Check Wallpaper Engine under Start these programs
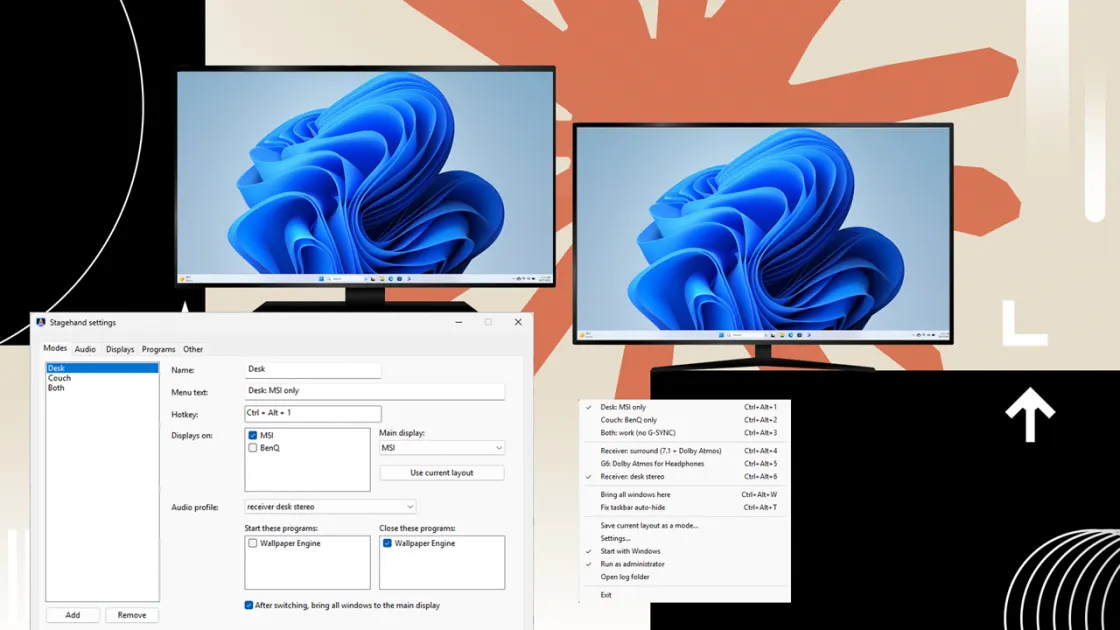 253,544
